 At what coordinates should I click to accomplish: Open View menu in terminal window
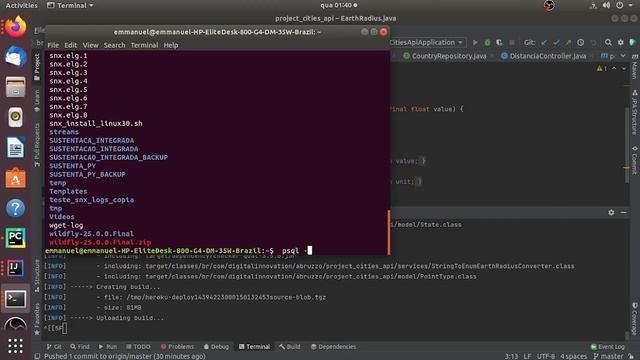90,45
